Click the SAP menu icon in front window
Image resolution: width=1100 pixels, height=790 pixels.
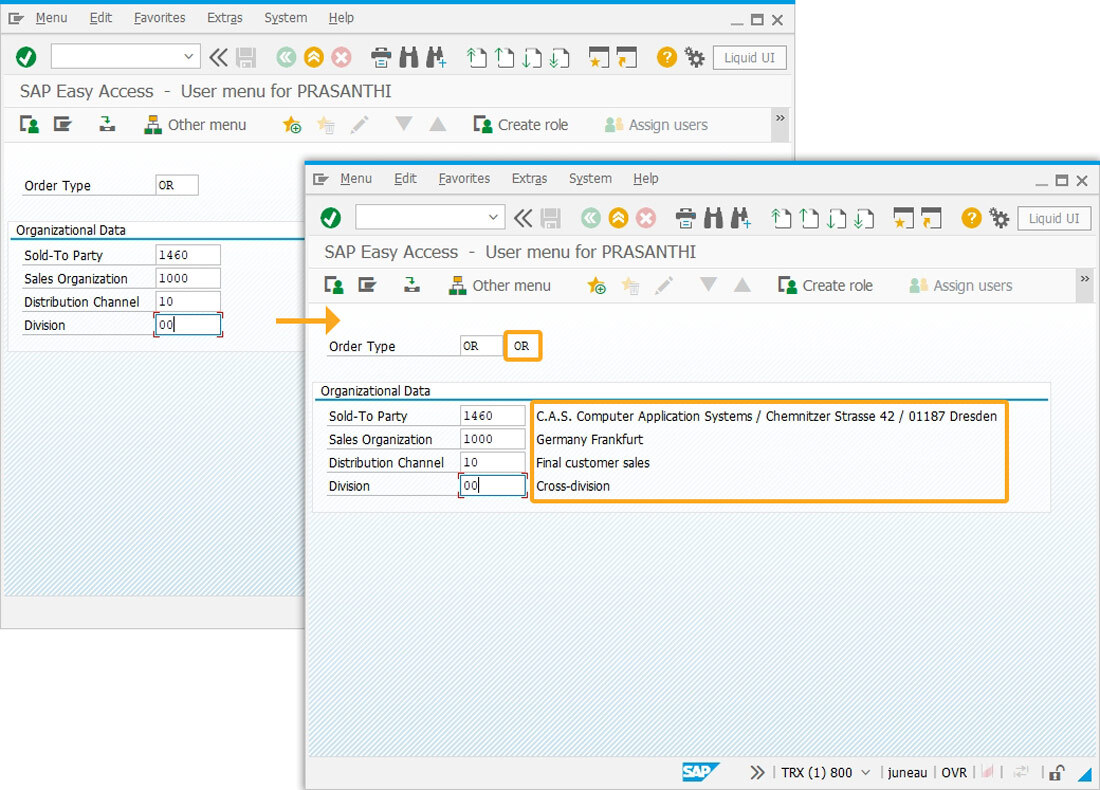coord(367,285)
